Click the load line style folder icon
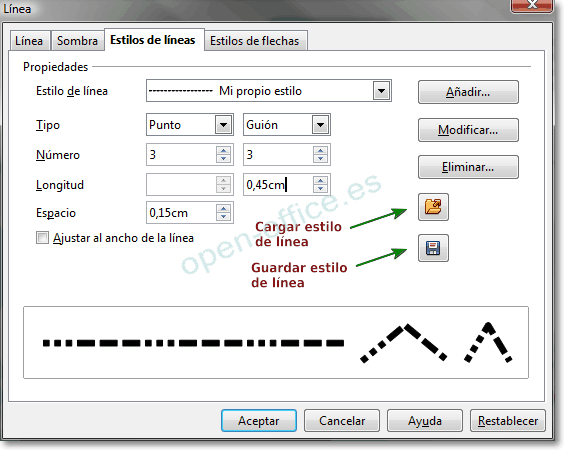 point(433,207)
